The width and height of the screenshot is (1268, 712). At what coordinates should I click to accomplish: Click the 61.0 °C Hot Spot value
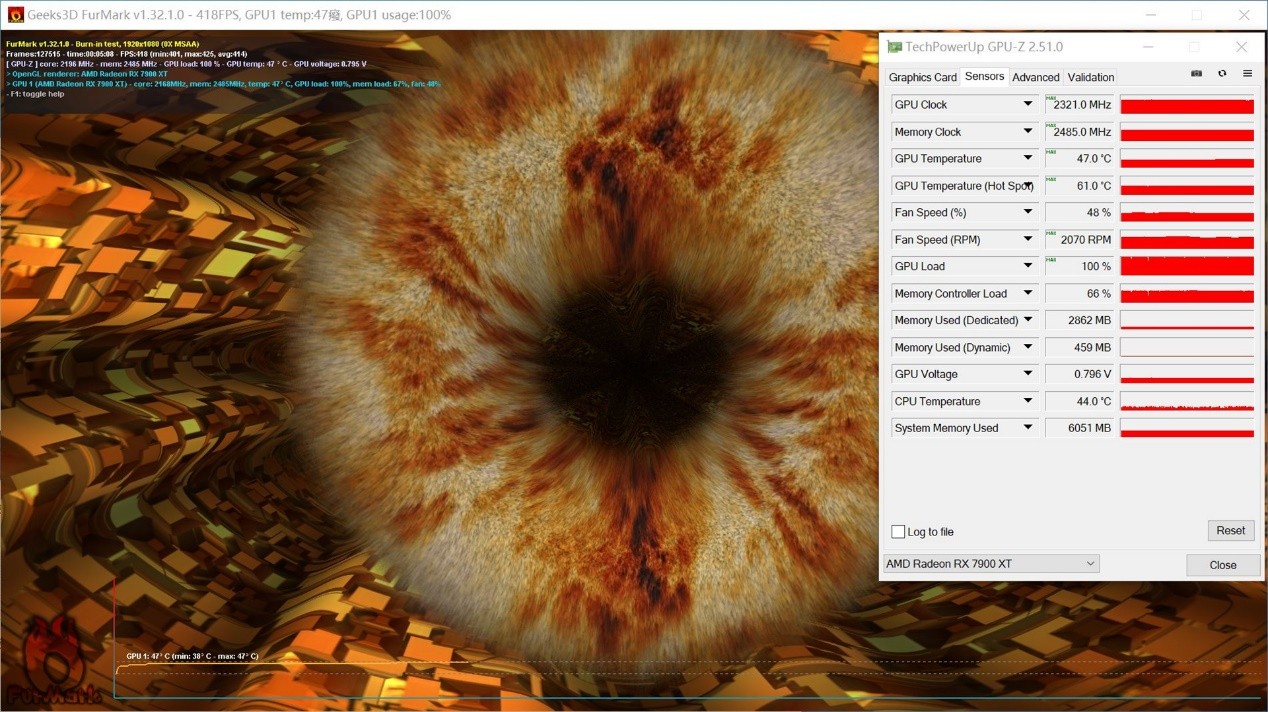tap(1079, 185)
